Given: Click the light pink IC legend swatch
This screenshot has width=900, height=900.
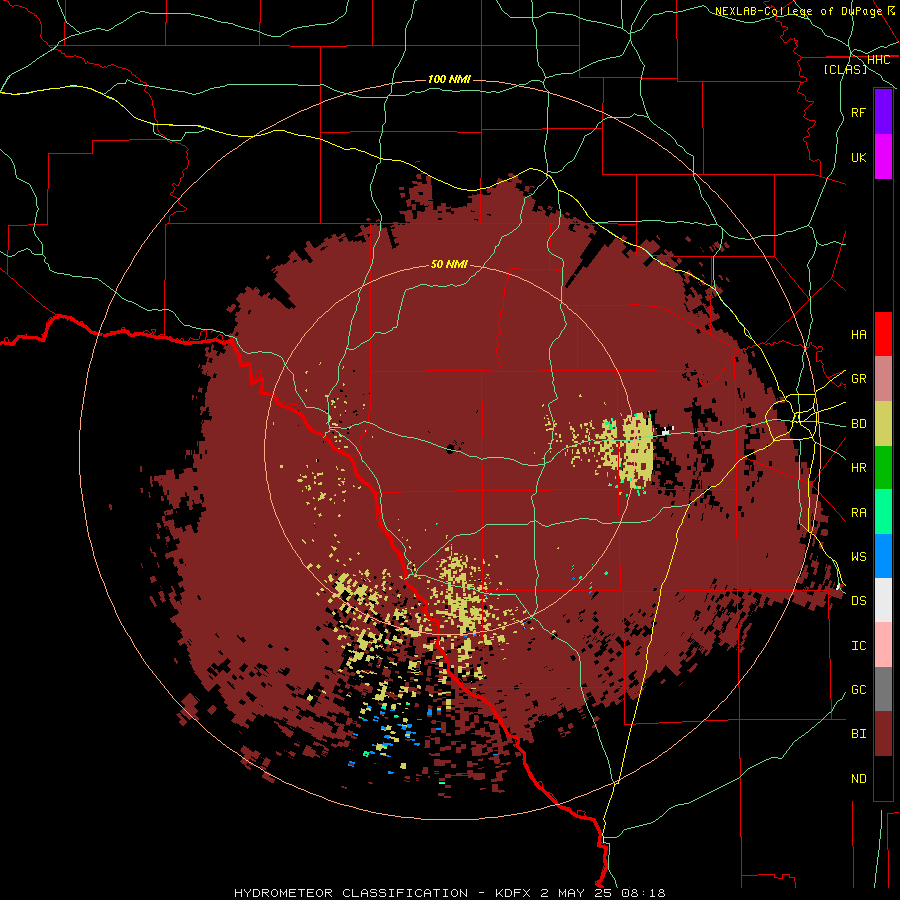Looking at the screenshot, I should tap(883, 645).
